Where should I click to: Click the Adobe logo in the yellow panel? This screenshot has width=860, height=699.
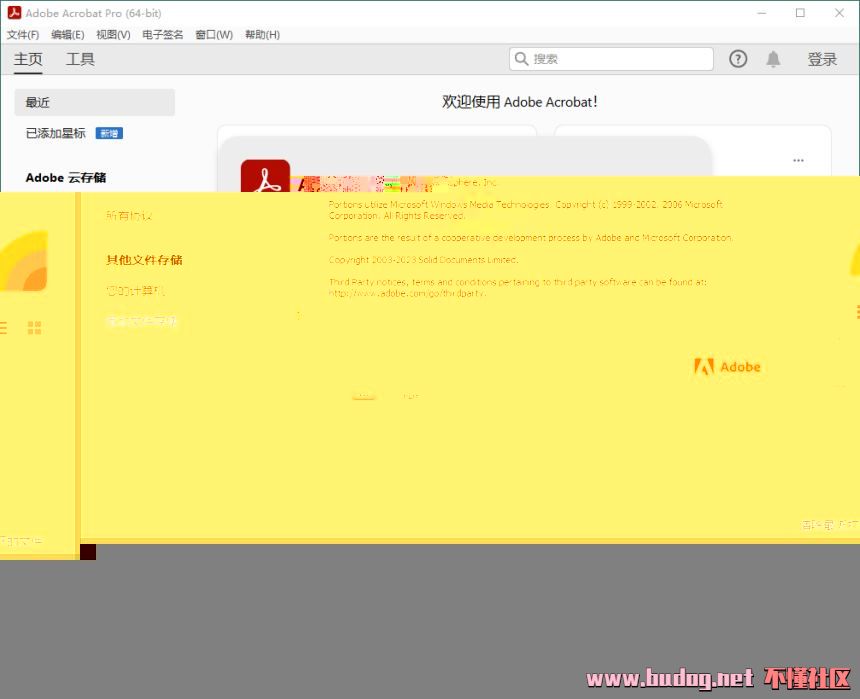(x=727, y=367)
